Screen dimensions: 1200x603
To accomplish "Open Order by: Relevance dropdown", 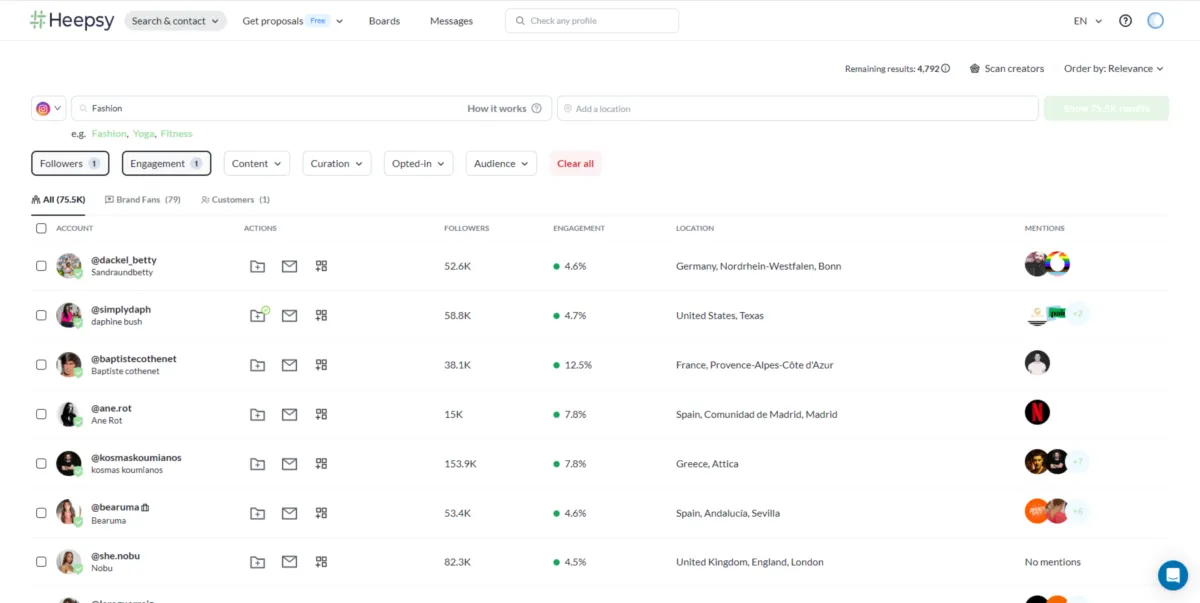I will tap(1114, 69).
